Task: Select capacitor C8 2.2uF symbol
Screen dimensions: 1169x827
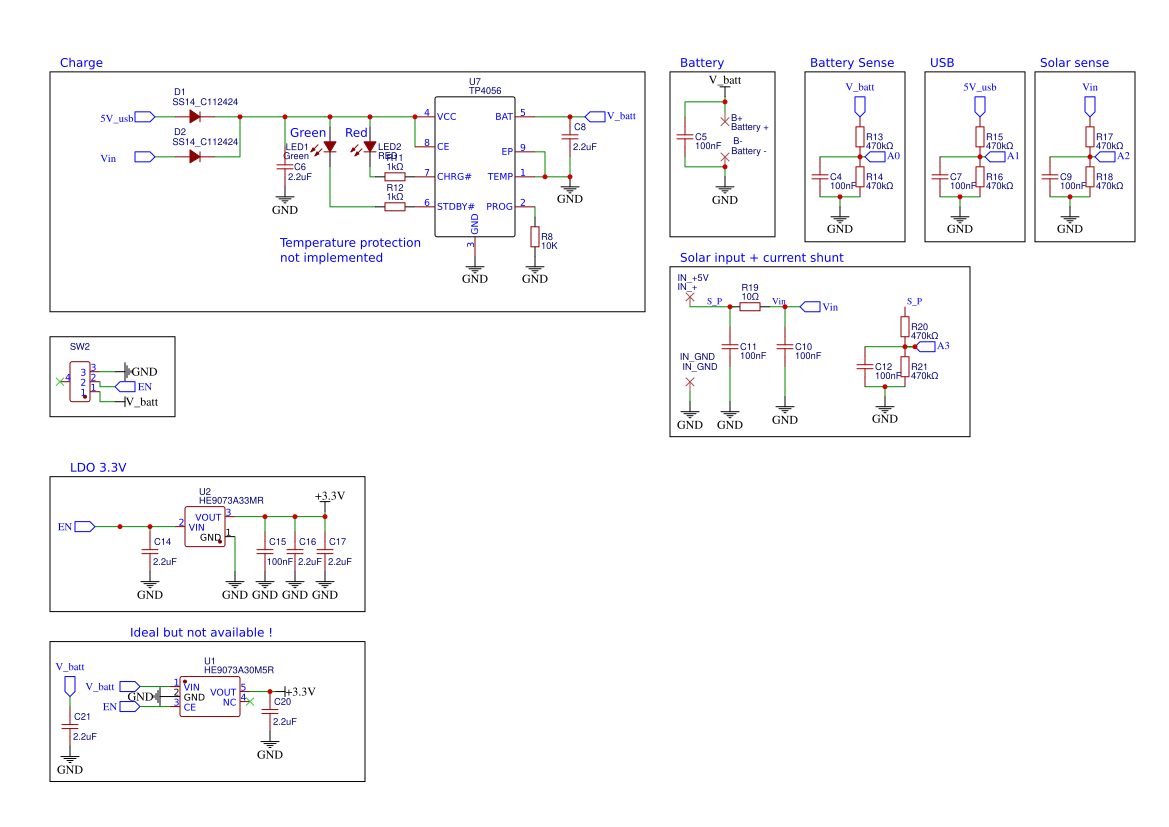Action: pyautogui.click(x=570, y=137)
